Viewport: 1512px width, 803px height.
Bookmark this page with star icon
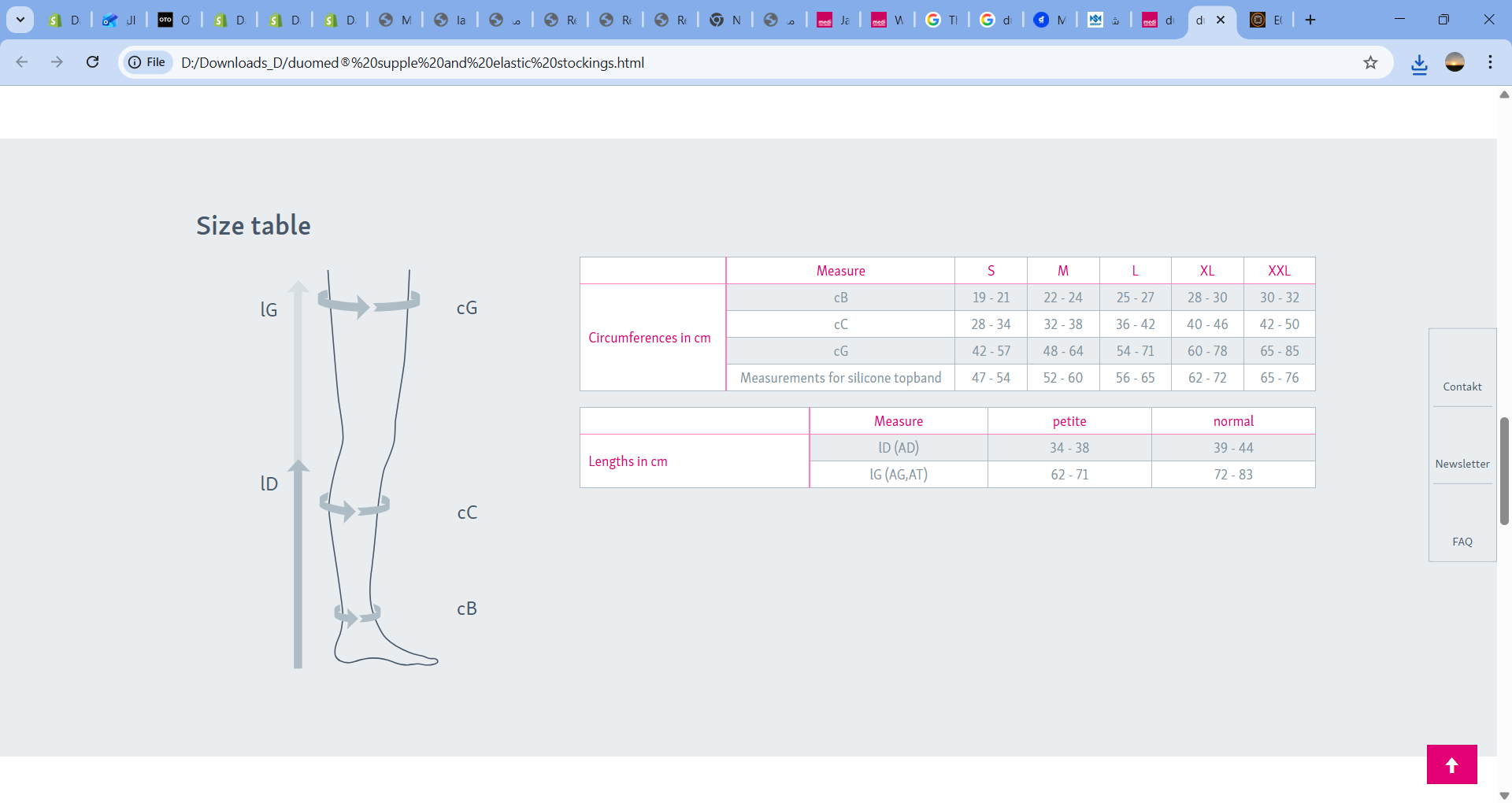(x=1370, y=62)
